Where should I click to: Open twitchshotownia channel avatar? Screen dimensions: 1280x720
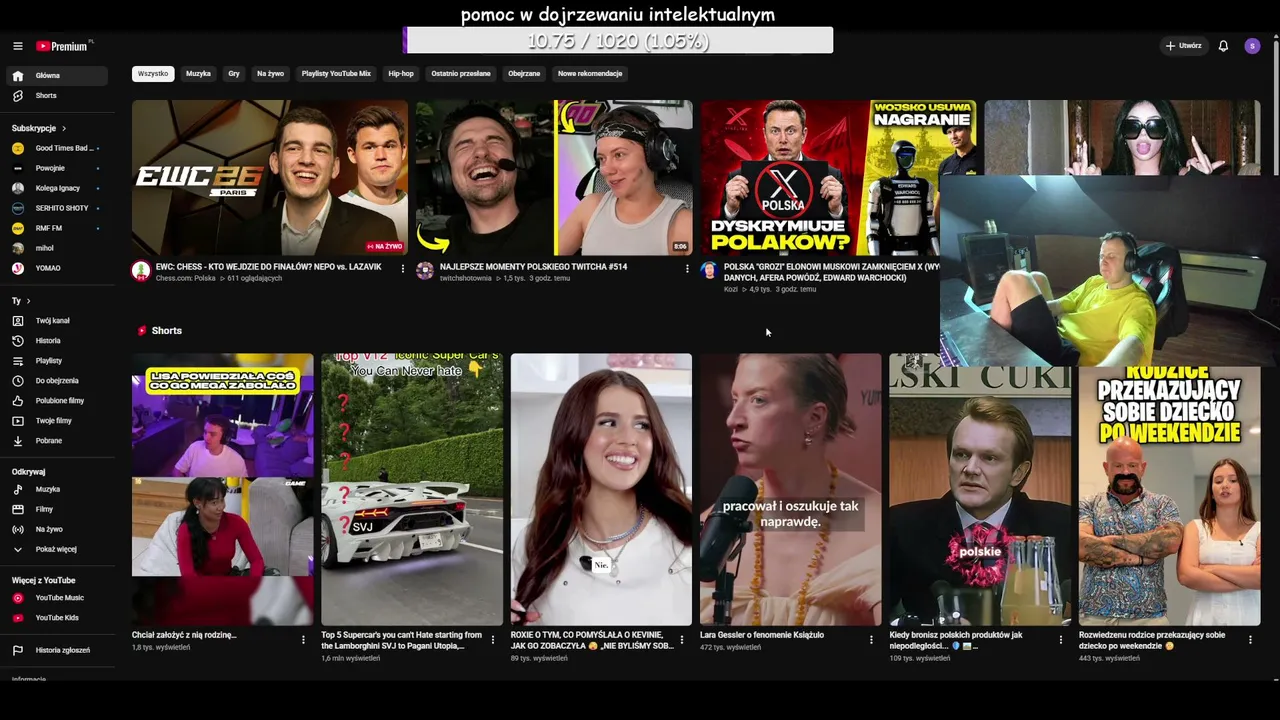tap(425, 271)
